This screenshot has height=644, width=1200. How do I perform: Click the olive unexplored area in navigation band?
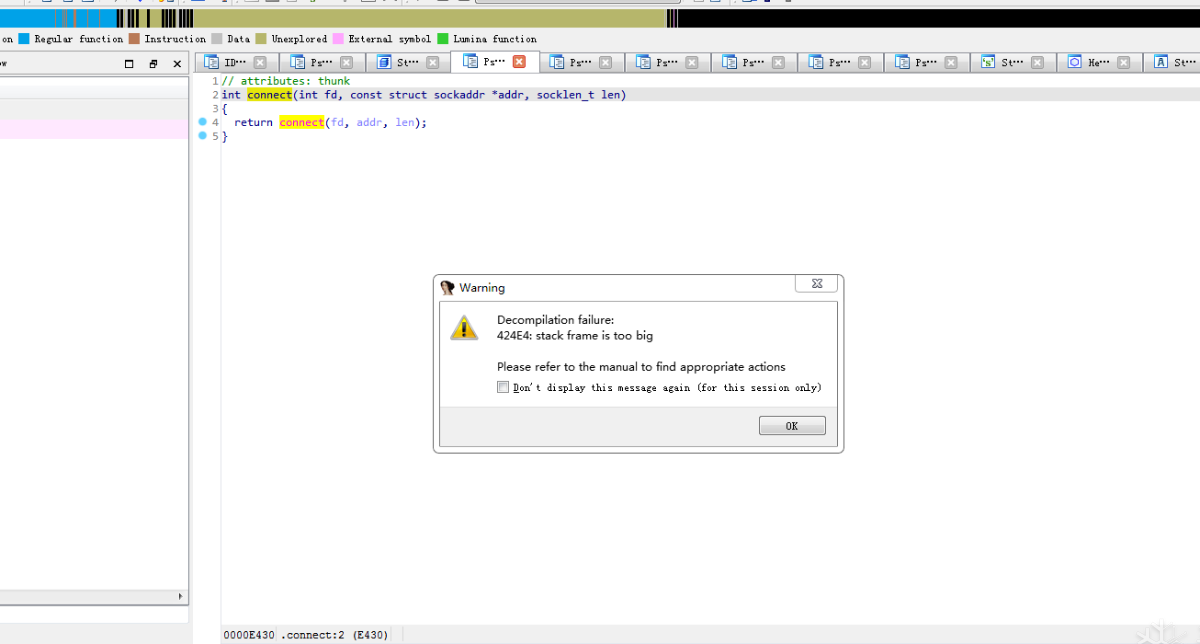point(430,18)
